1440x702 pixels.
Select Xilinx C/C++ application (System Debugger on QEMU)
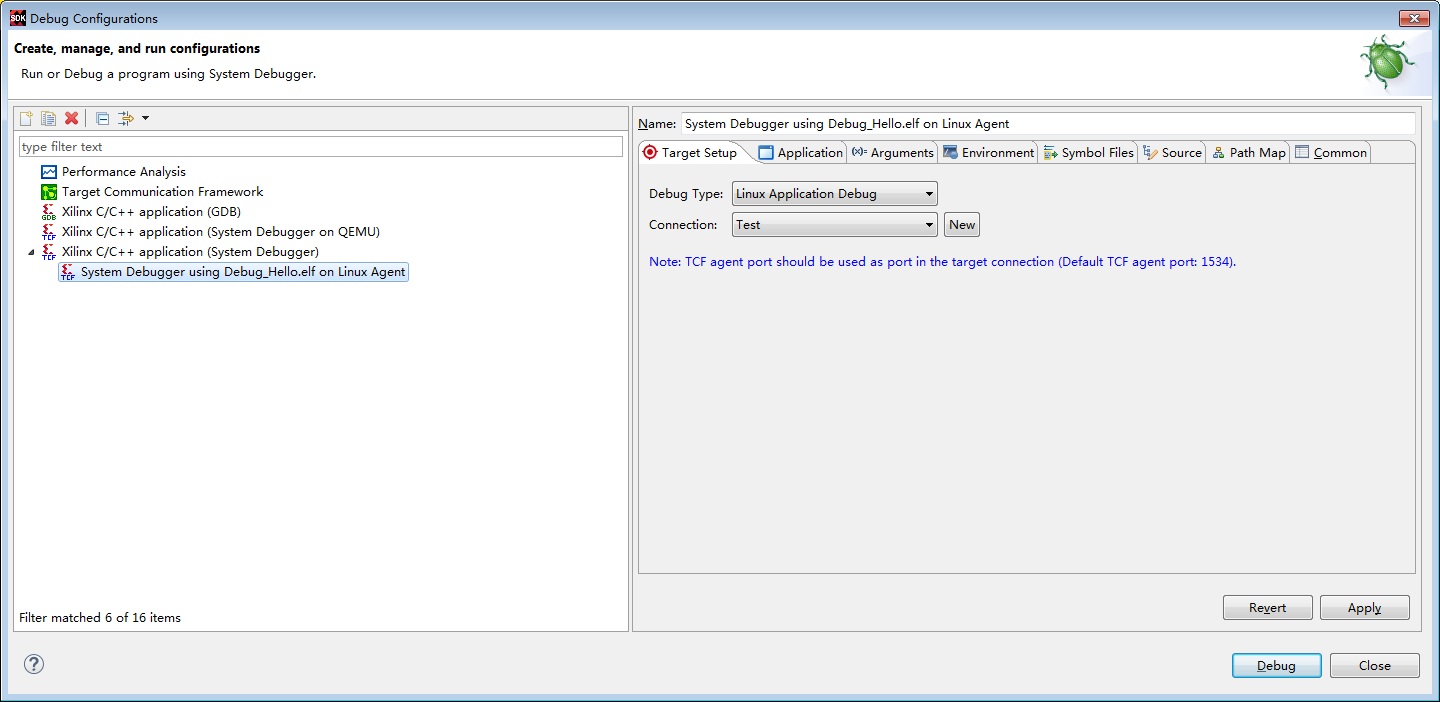[220, 232]
